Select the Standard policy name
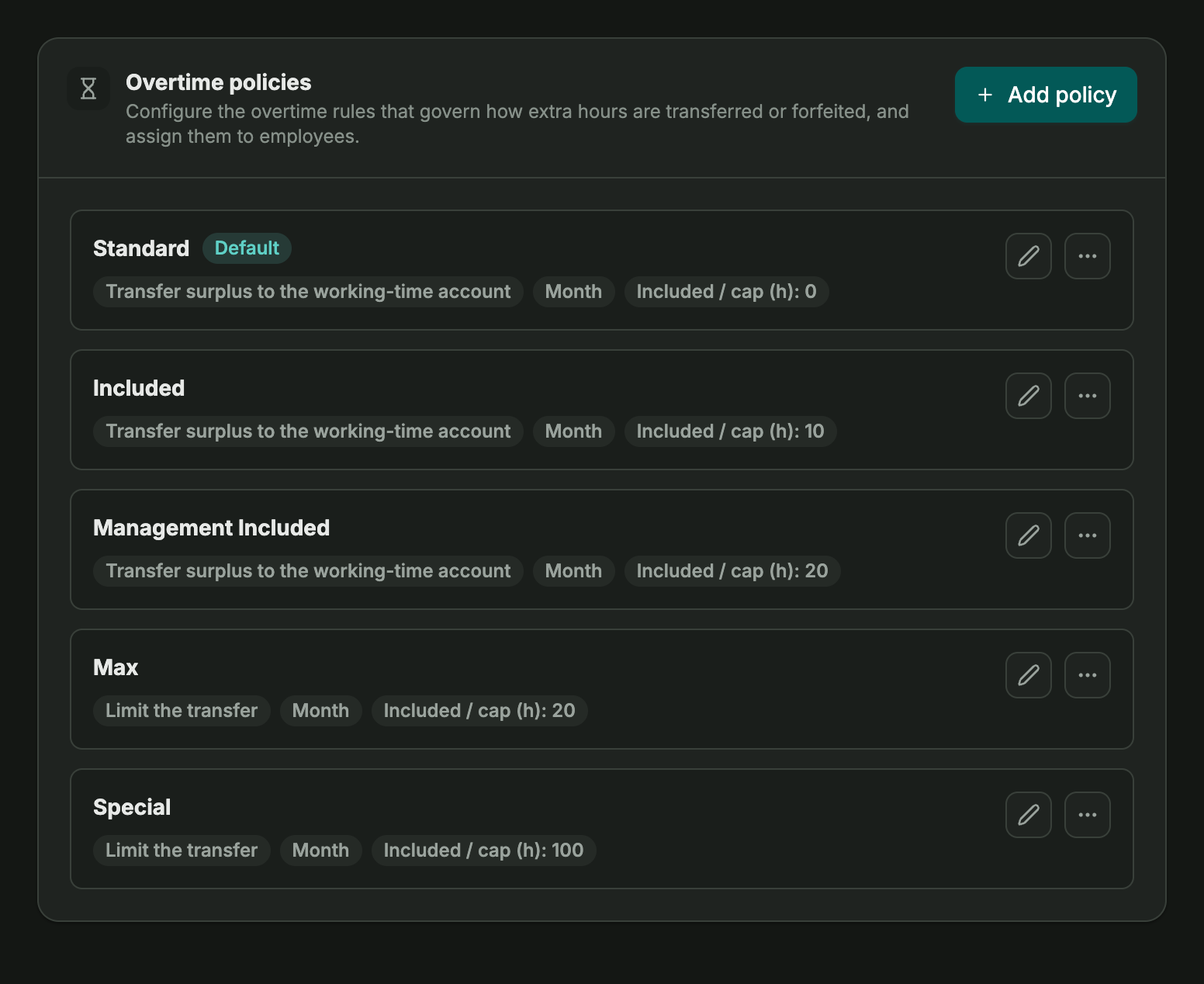Screen dimensions: 1204x984 click(x=141, y=248)
